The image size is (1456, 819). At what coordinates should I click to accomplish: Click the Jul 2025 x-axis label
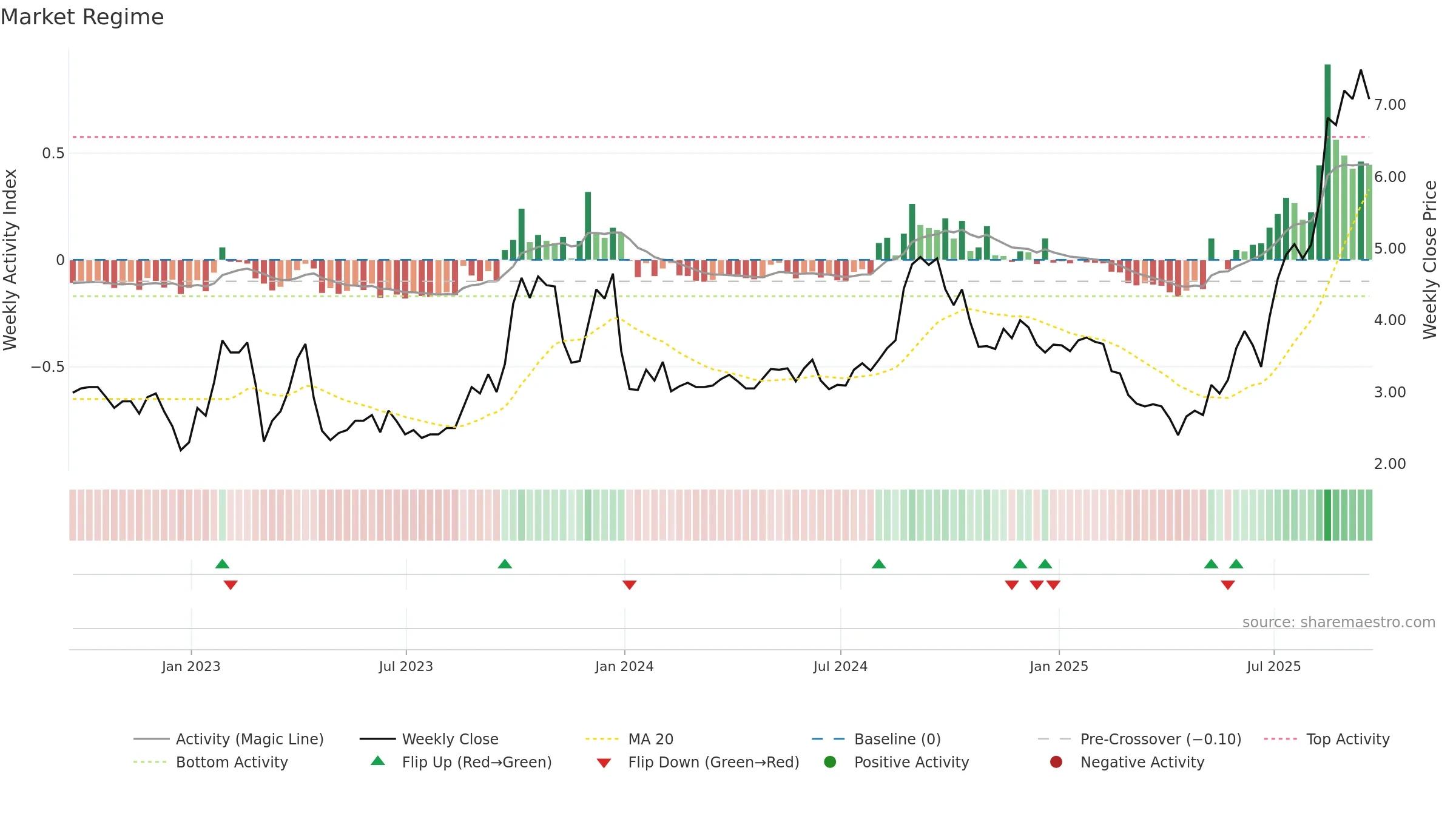click(1274, 666)
